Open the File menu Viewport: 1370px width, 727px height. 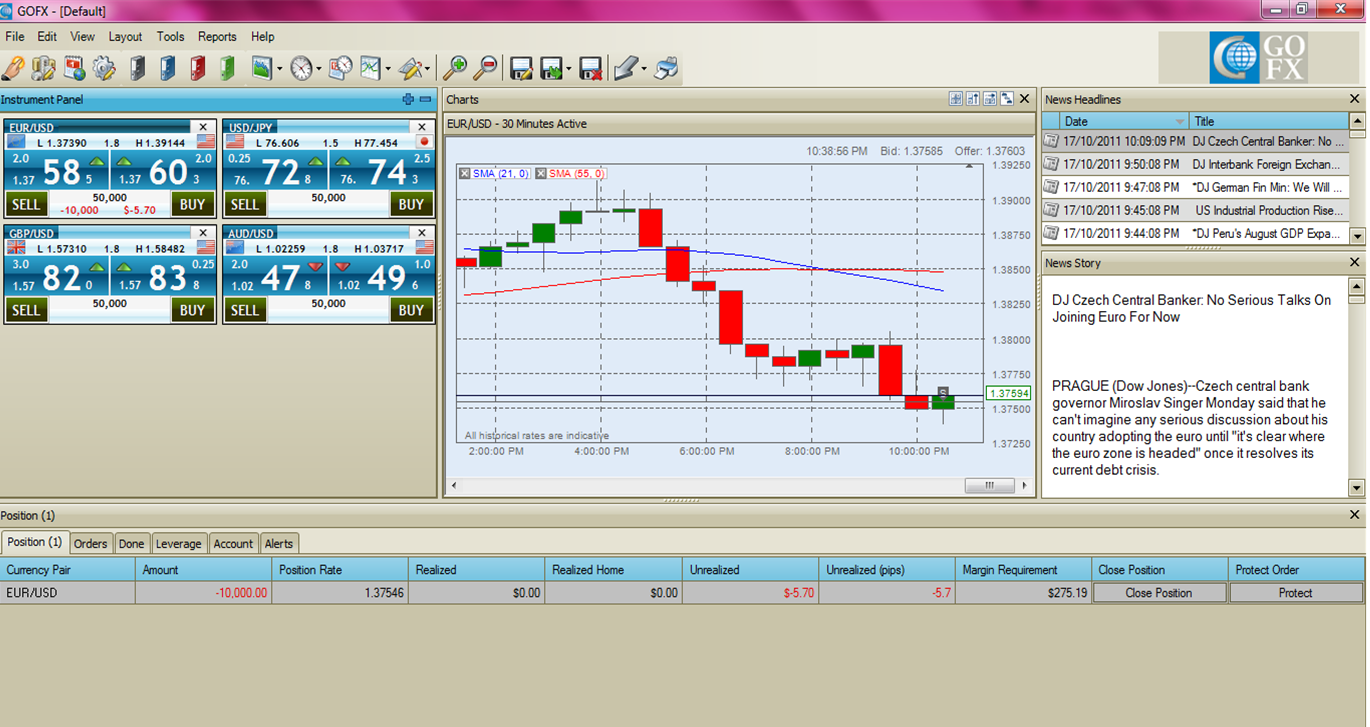coord(15,36)
